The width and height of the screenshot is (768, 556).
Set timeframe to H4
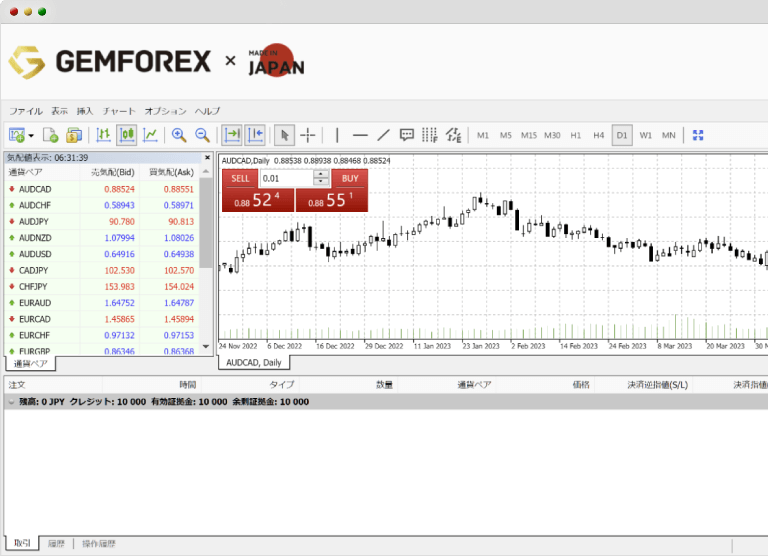(599, 135)
